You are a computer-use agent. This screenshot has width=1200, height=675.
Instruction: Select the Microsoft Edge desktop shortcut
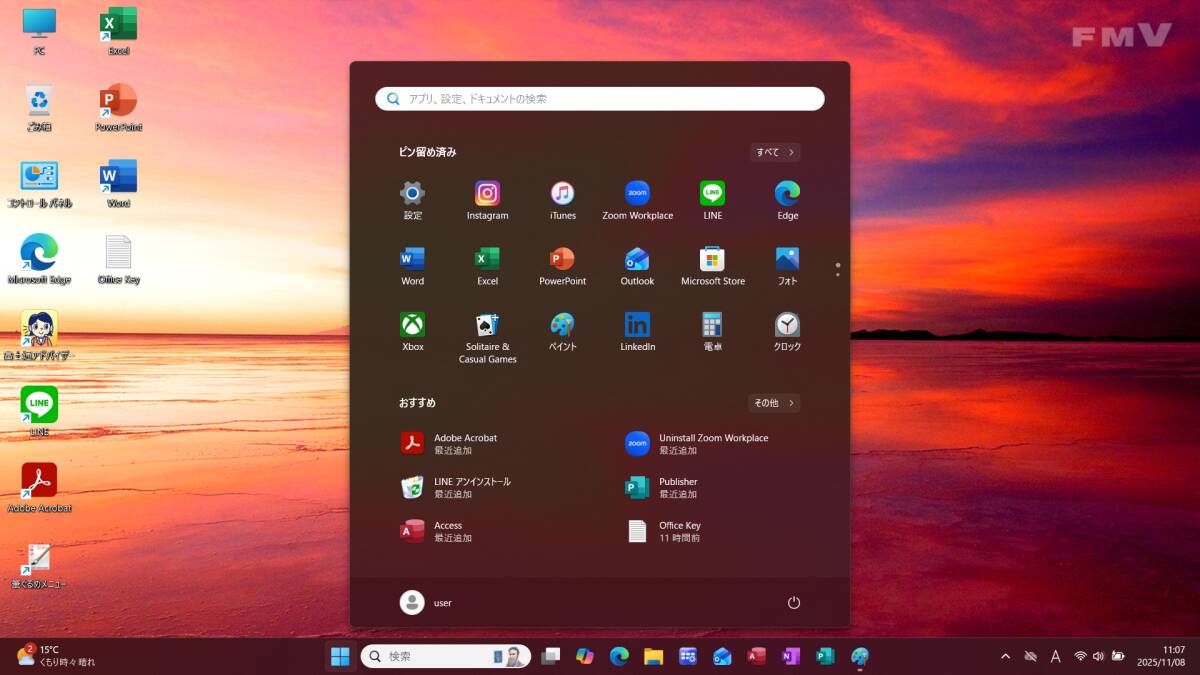point(39,259)
